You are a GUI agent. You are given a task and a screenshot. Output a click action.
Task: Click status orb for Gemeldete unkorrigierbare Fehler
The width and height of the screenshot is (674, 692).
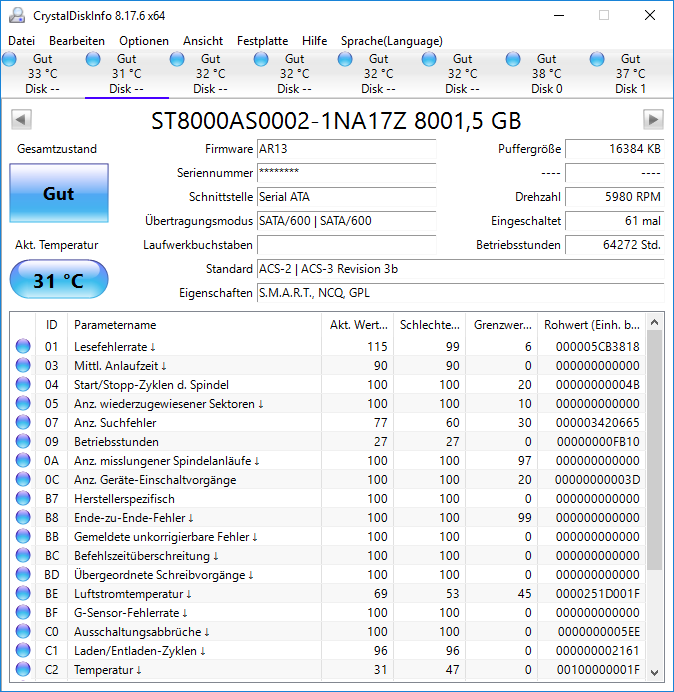coord(23,536)
